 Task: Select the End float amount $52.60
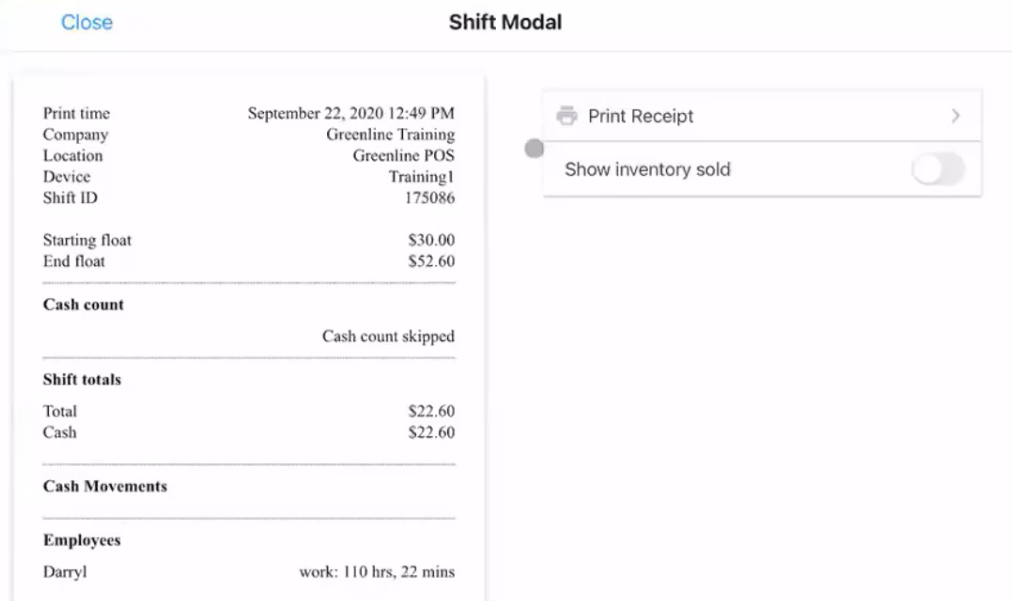point(431,261)
